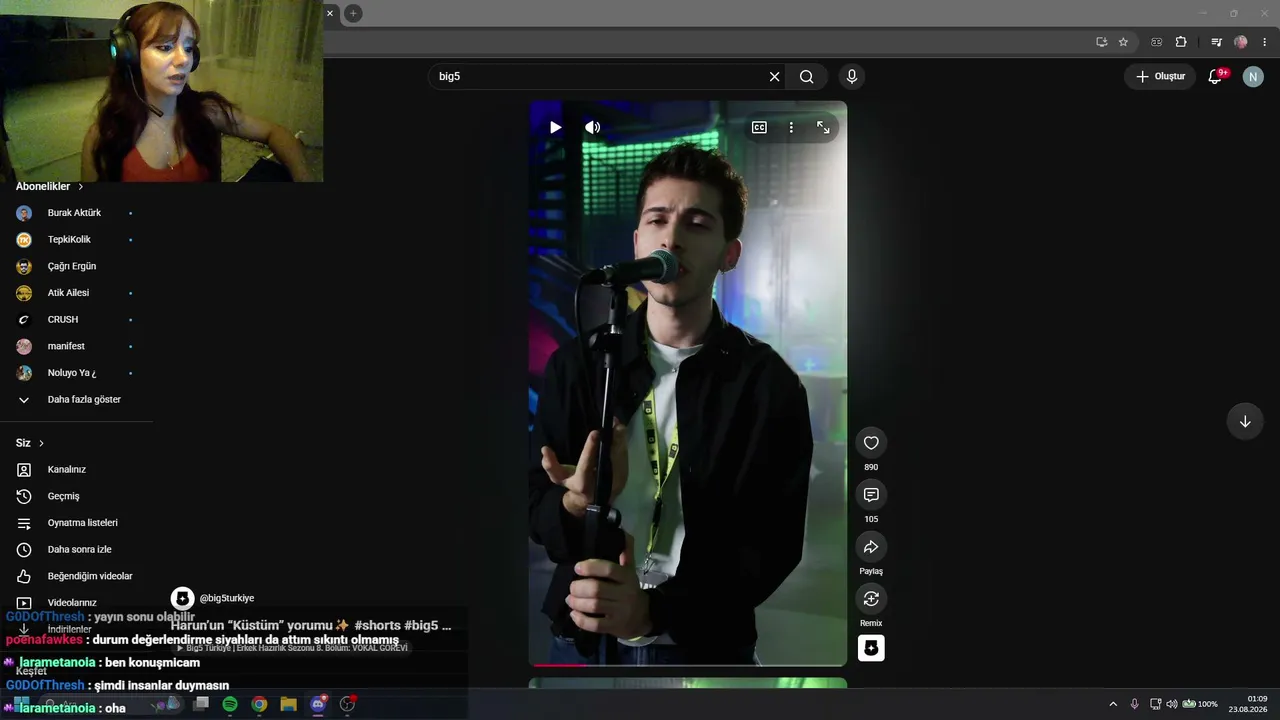Open the YouTube account avatar menu
Image resolution: width=1280 pixels, height=720 pixels.
(1253, 76)
